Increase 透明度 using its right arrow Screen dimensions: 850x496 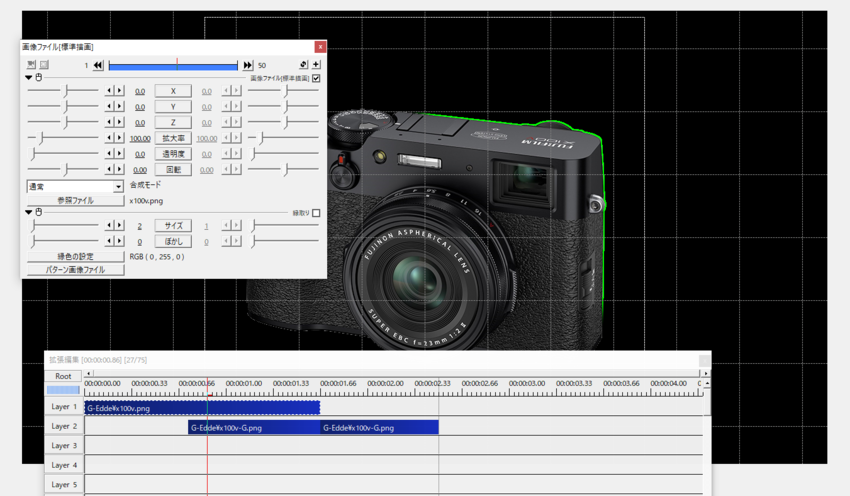tap(119, 153)
